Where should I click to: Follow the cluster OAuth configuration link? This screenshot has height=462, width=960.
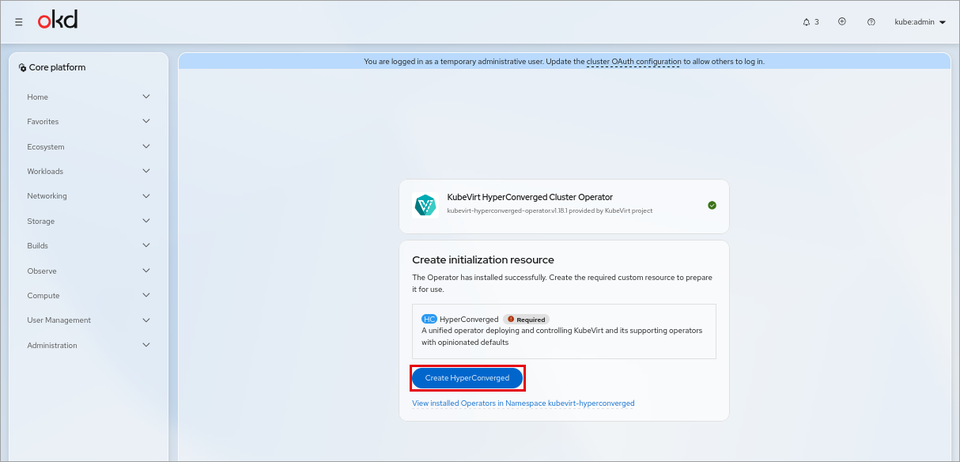pyautogui.click(x=633, y=61)
